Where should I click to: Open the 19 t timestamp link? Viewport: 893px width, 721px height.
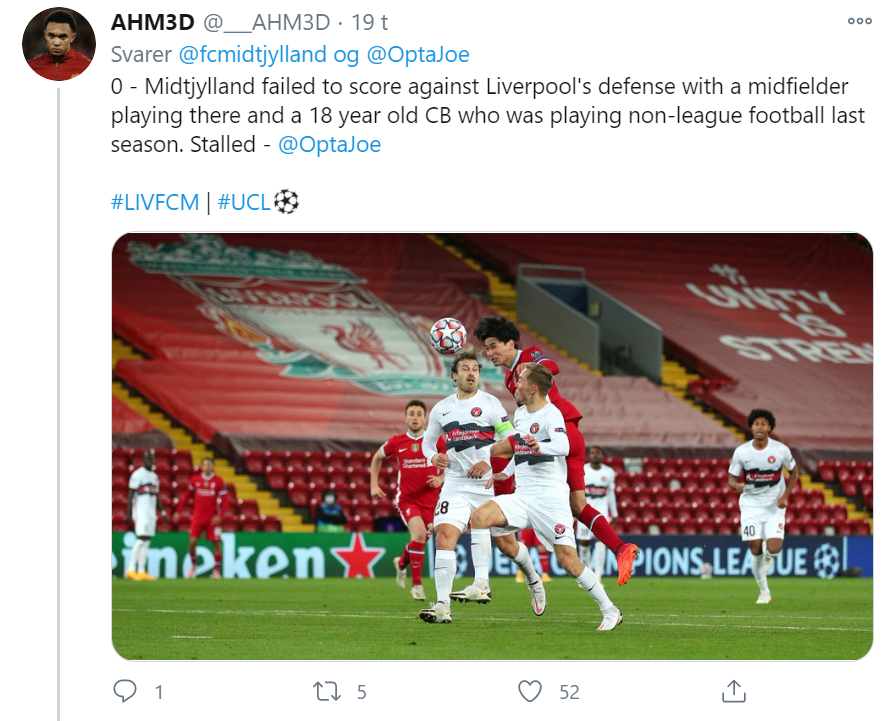pos(369,22)
